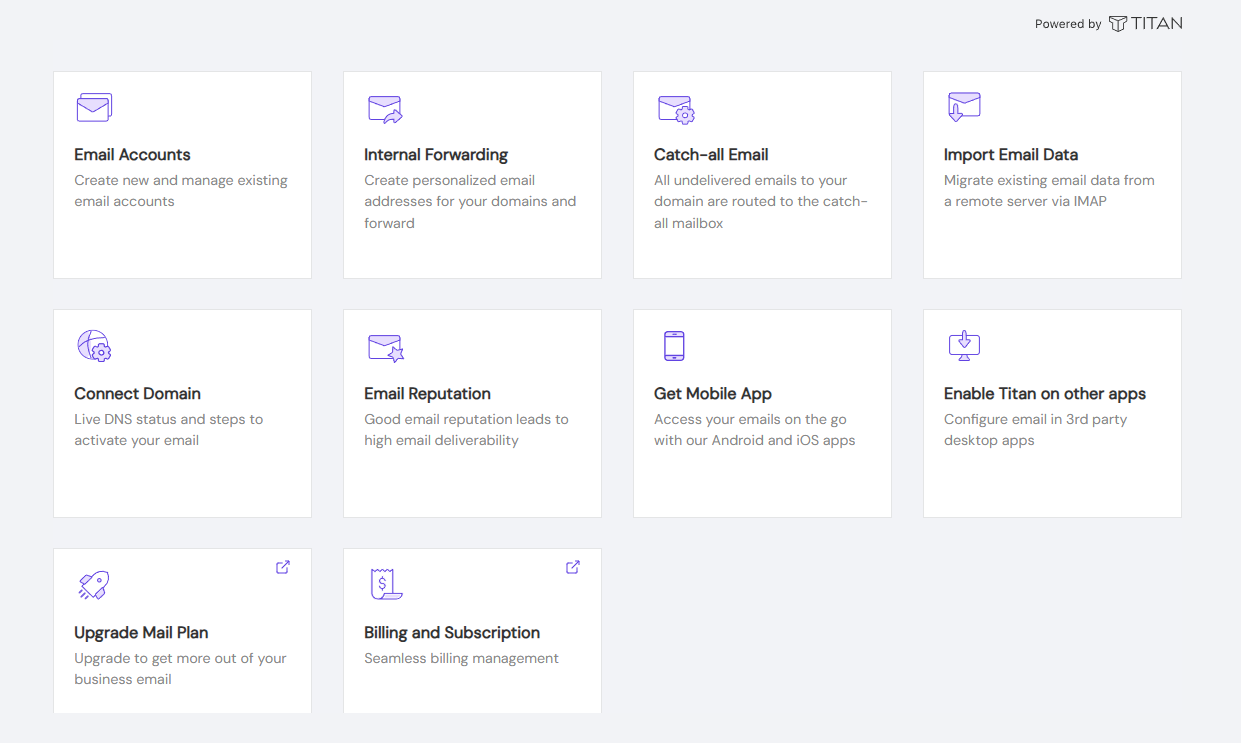Select the Internal Forwarding heading

click(x=436, y=155)
